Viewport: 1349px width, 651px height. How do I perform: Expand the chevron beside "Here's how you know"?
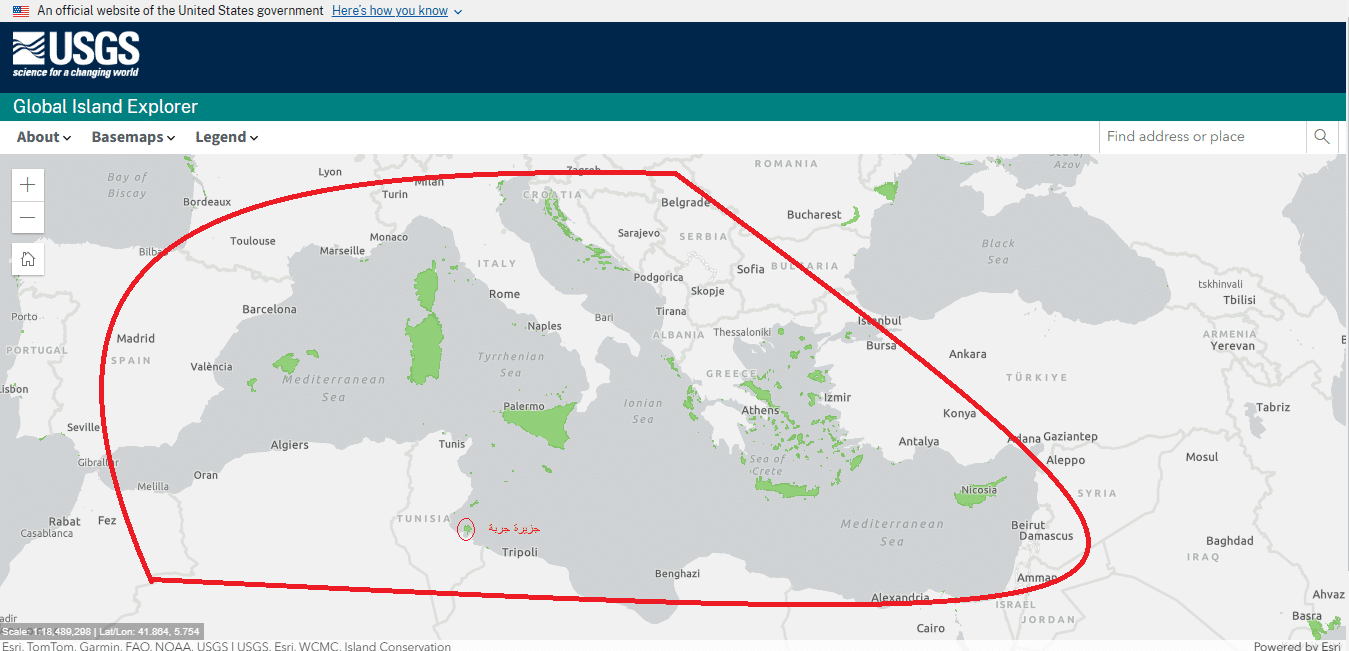tap(458, 11)
